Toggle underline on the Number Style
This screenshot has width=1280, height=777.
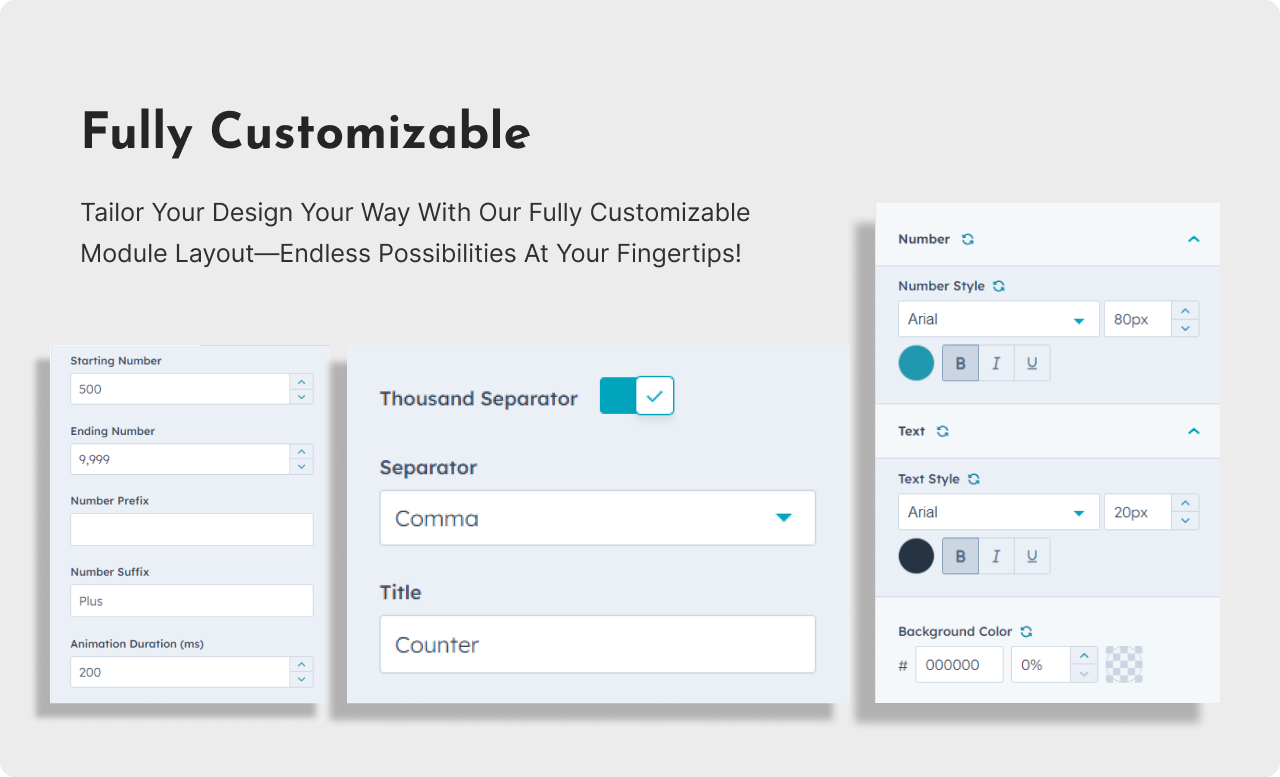1032,362
